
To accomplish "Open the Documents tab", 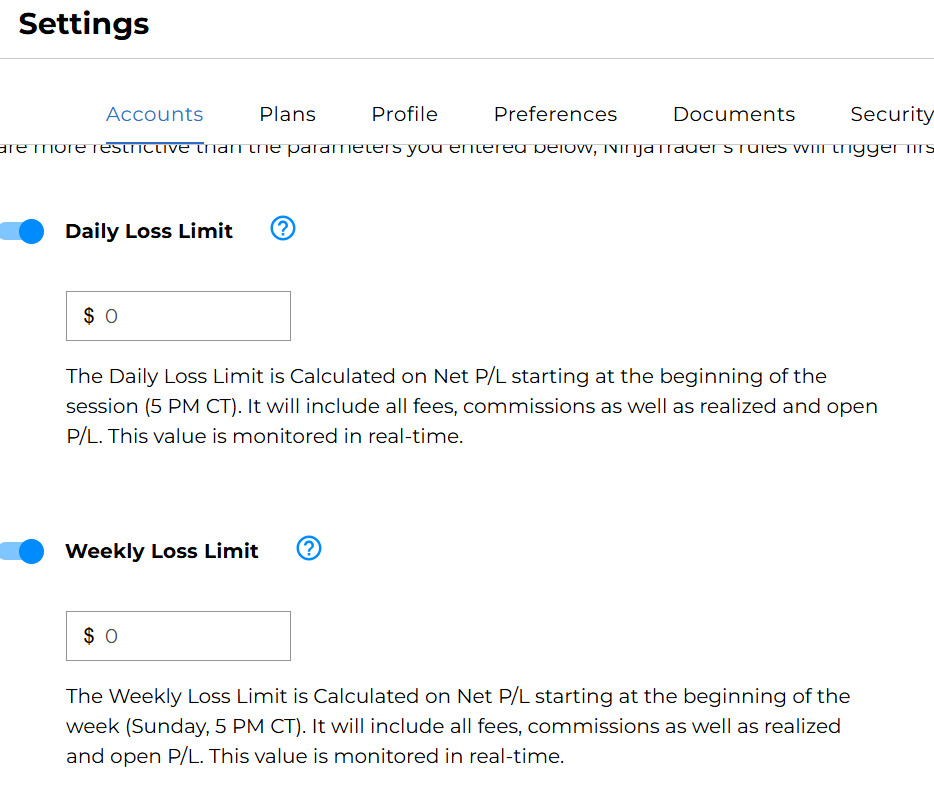I will click(x=733, y=114).
